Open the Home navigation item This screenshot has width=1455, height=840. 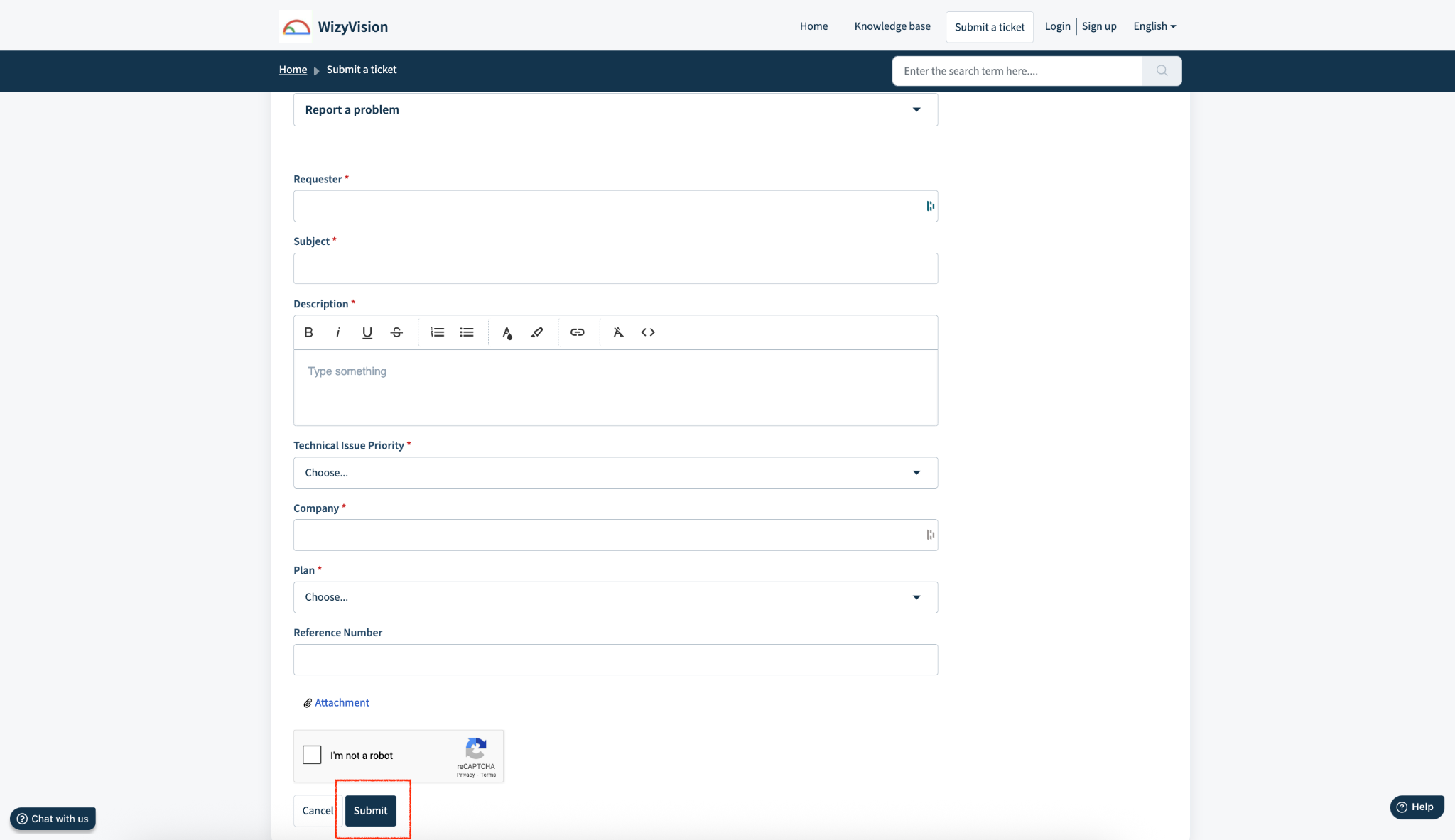pyautogui.click(x=813, y=26)
